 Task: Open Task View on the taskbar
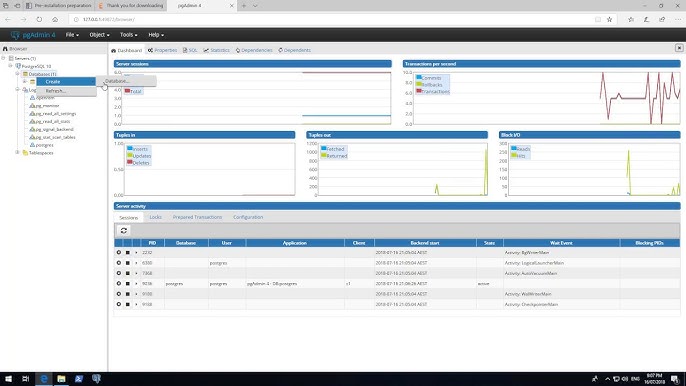coord(25,379)
